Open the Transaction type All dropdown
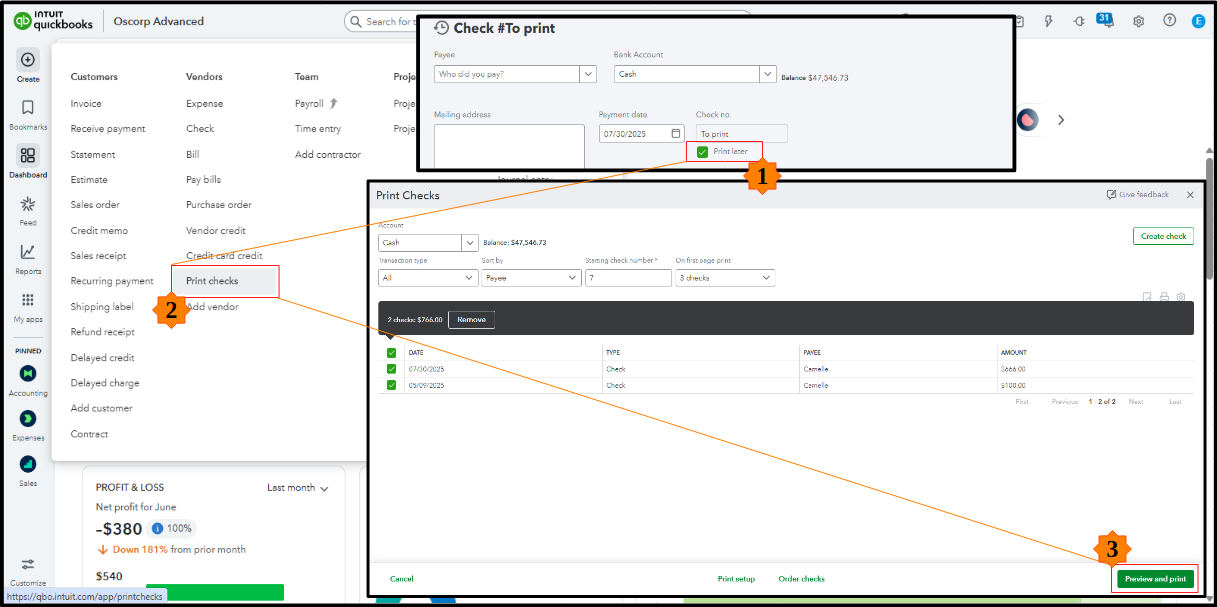 [428, 278]
